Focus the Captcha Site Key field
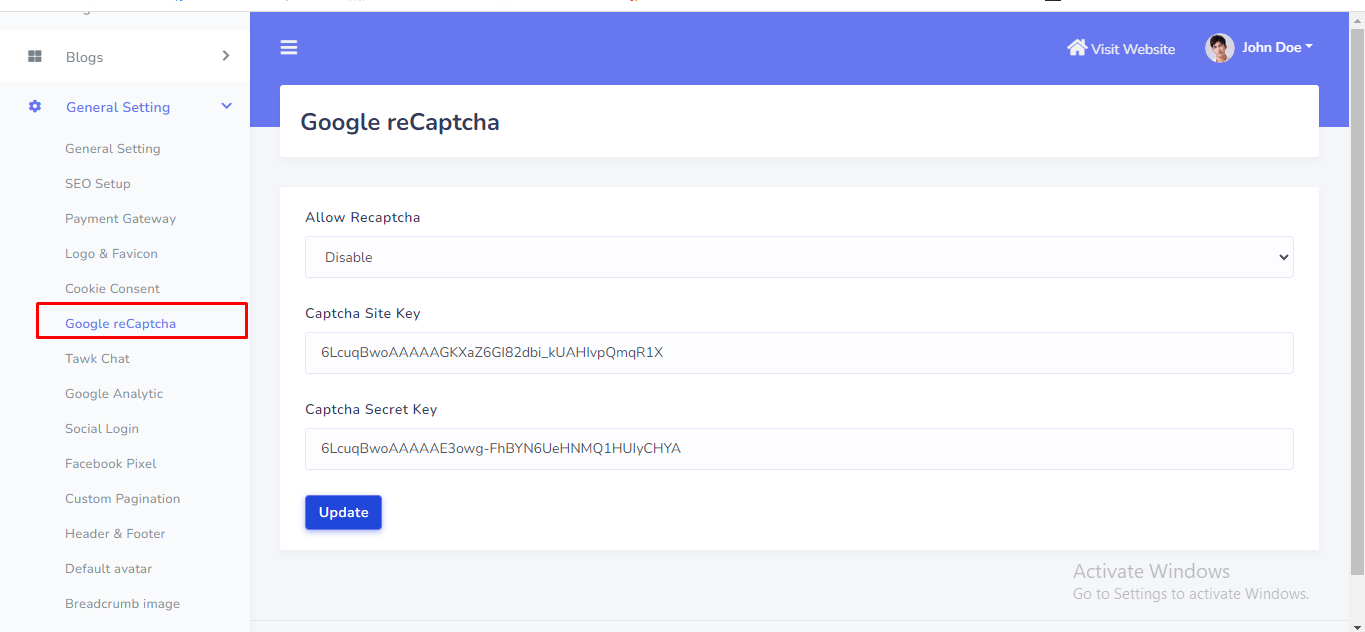The image size is (1365, 632). [798, 353]
